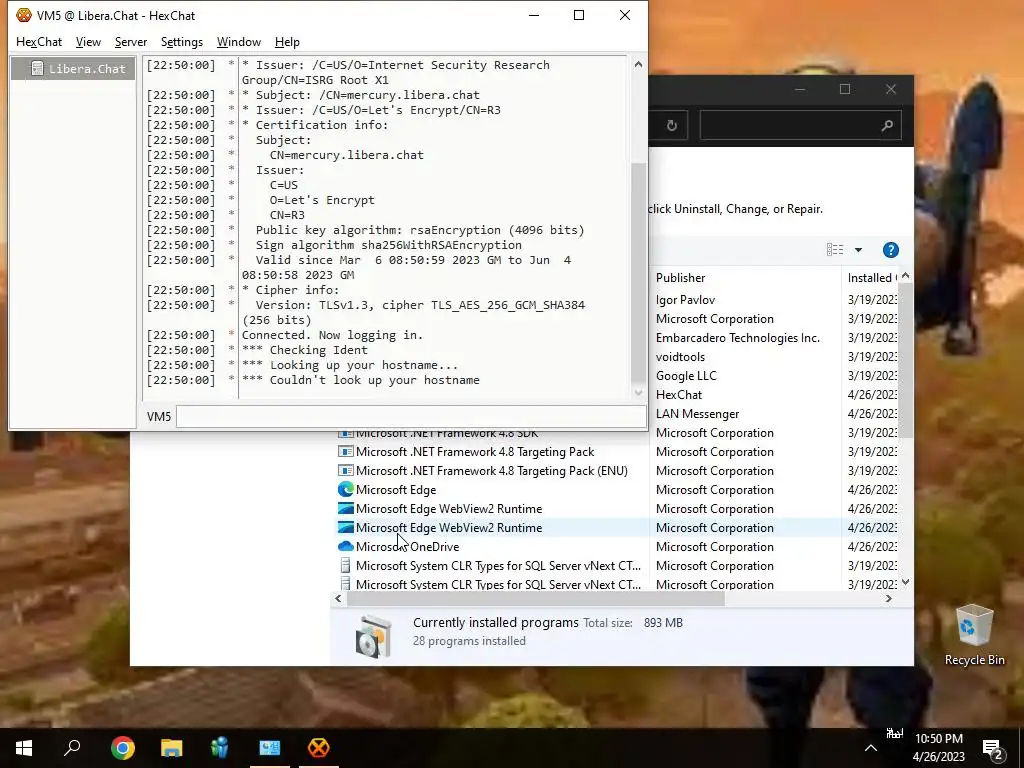Click the HexChat publisher cell

pyautogui.click(x=679, y=394)
